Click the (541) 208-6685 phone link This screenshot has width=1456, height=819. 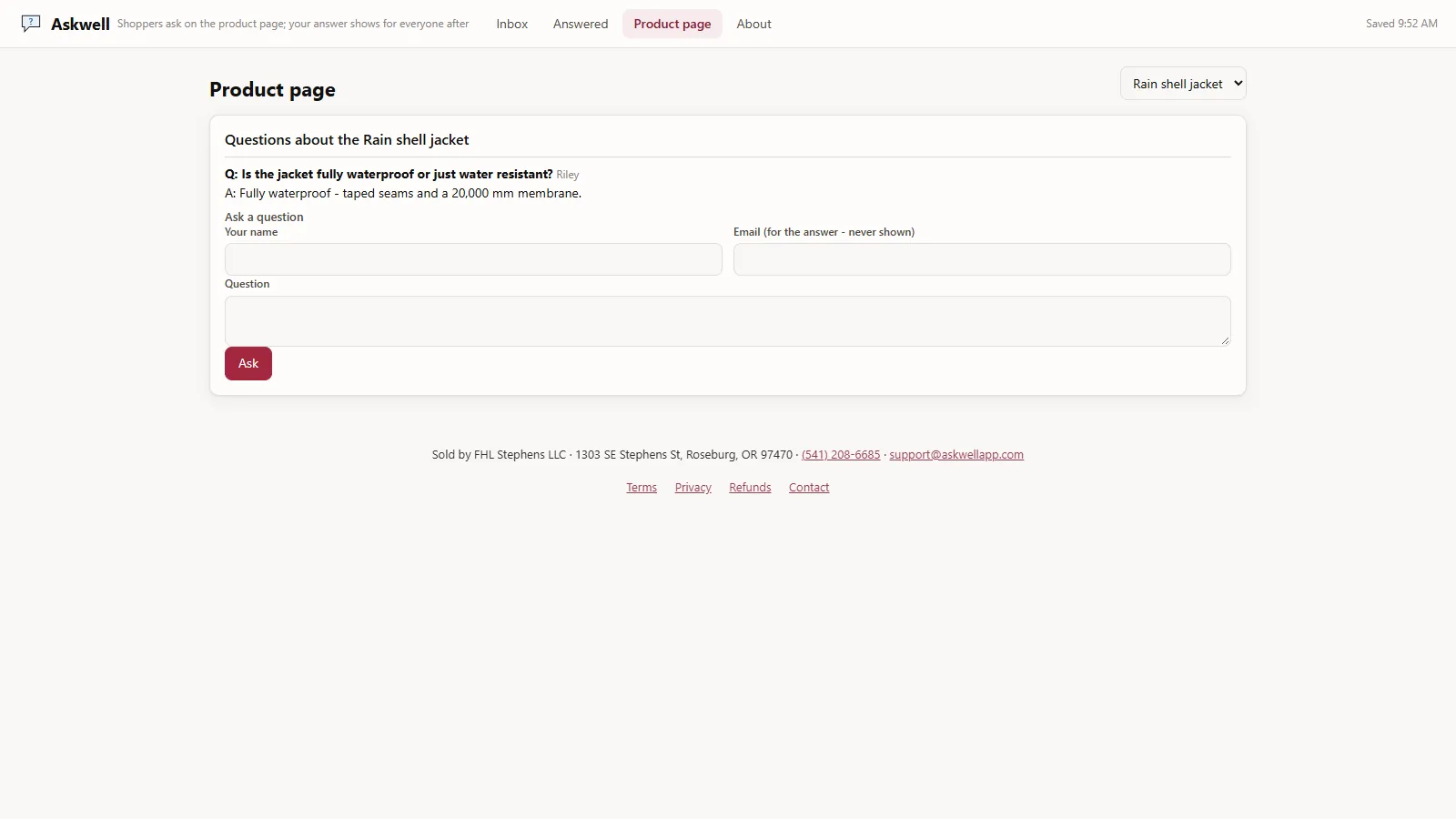[x=841, y=455]
